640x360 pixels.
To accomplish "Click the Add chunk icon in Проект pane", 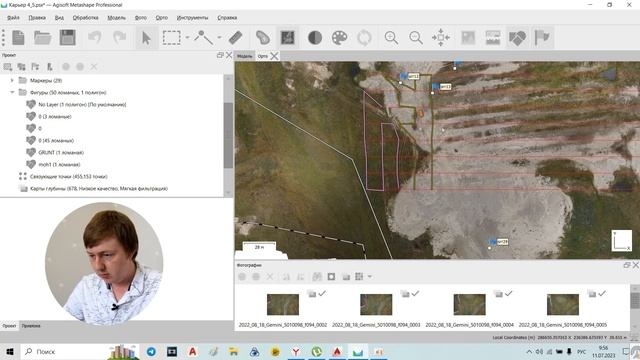I will pyautogui.click(x=8, y=67).
